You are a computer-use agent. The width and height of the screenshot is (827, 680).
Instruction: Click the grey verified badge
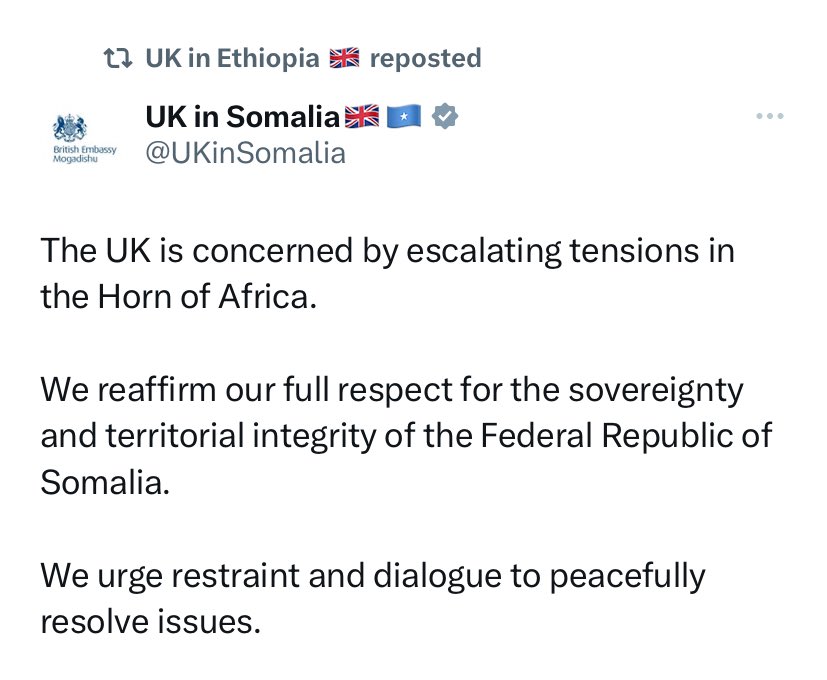click(445, 118)
